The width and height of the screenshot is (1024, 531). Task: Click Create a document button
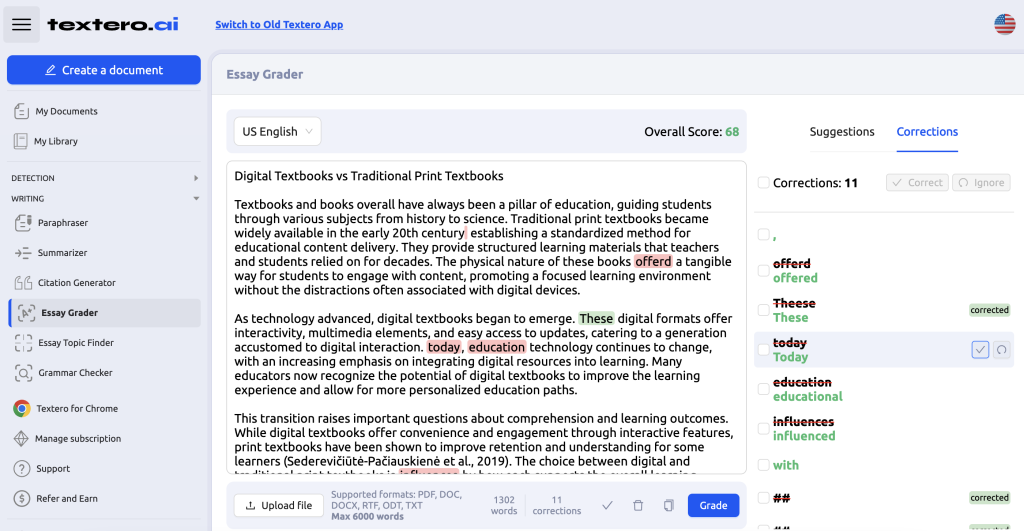point(104,70)
